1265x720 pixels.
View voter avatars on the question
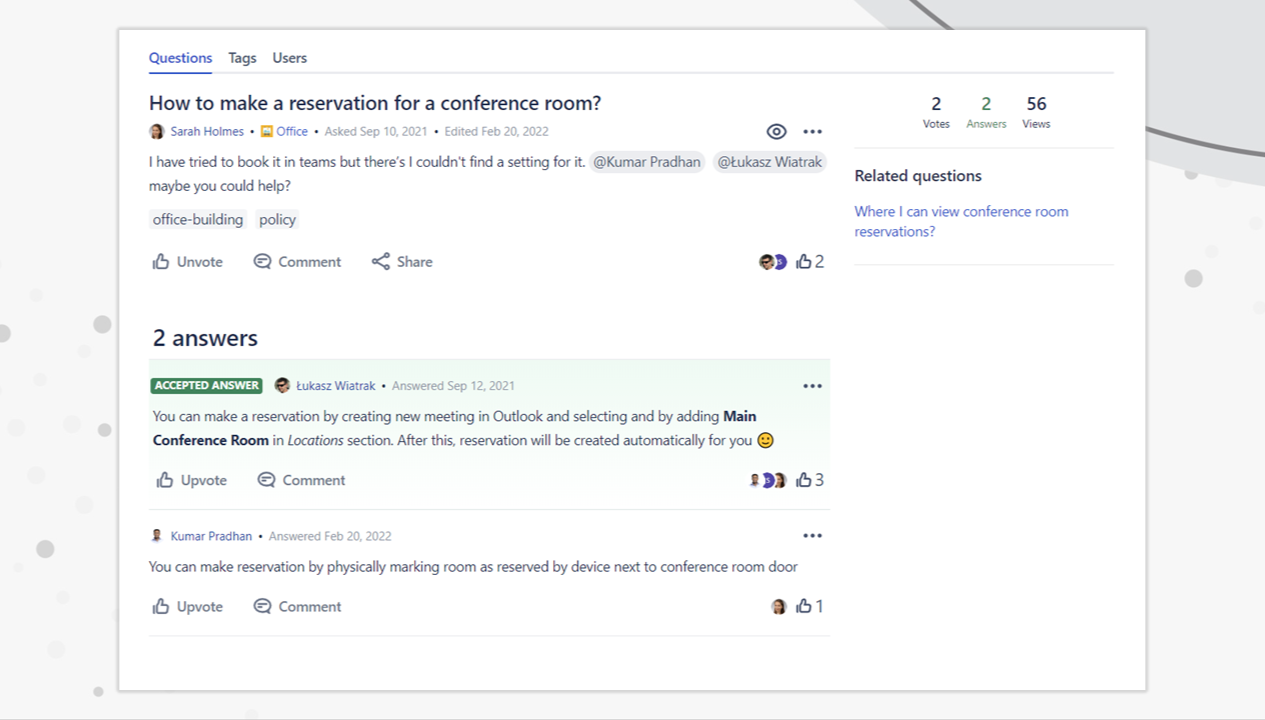coord(773,262)
